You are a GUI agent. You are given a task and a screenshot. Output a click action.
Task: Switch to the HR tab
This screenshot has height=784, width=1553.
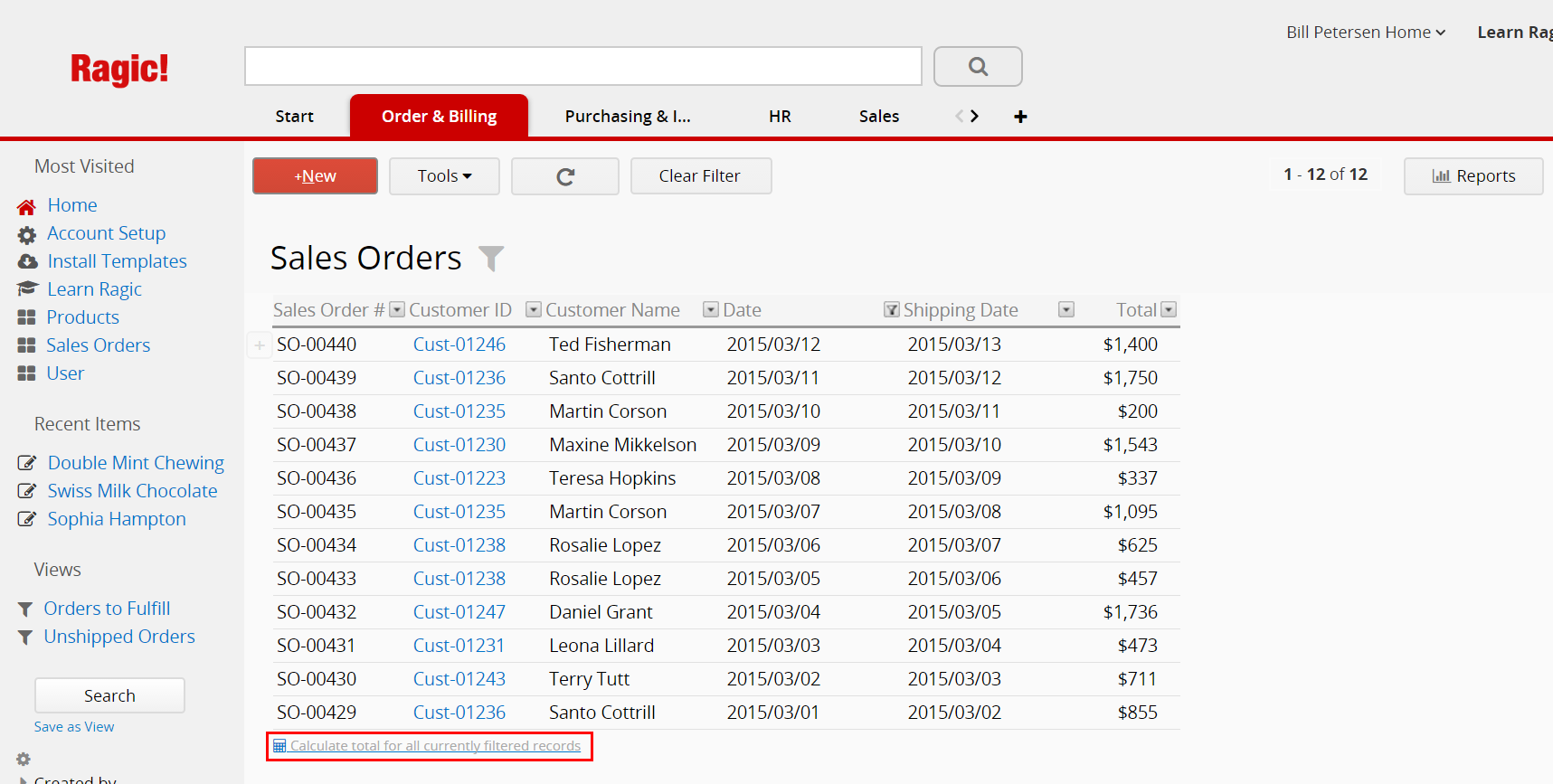point(780,117)
